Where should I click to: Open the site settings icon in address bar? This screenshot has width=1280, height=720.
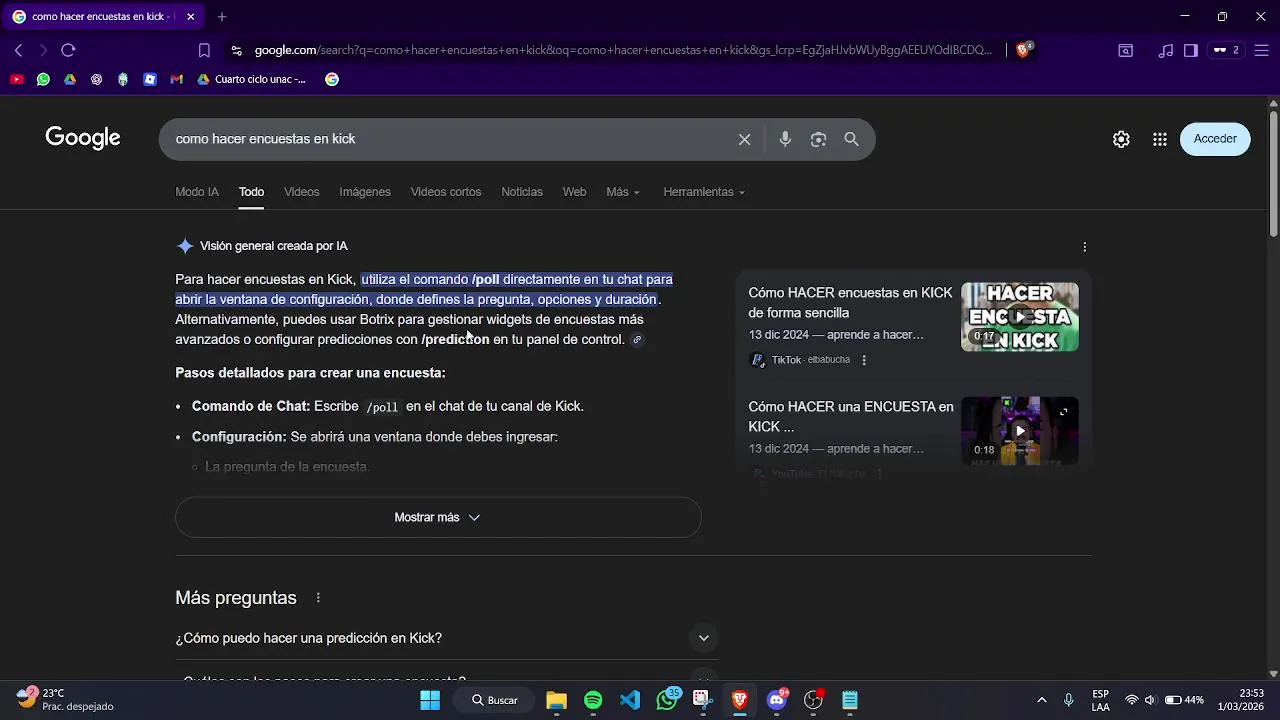[x=236, y=50]
